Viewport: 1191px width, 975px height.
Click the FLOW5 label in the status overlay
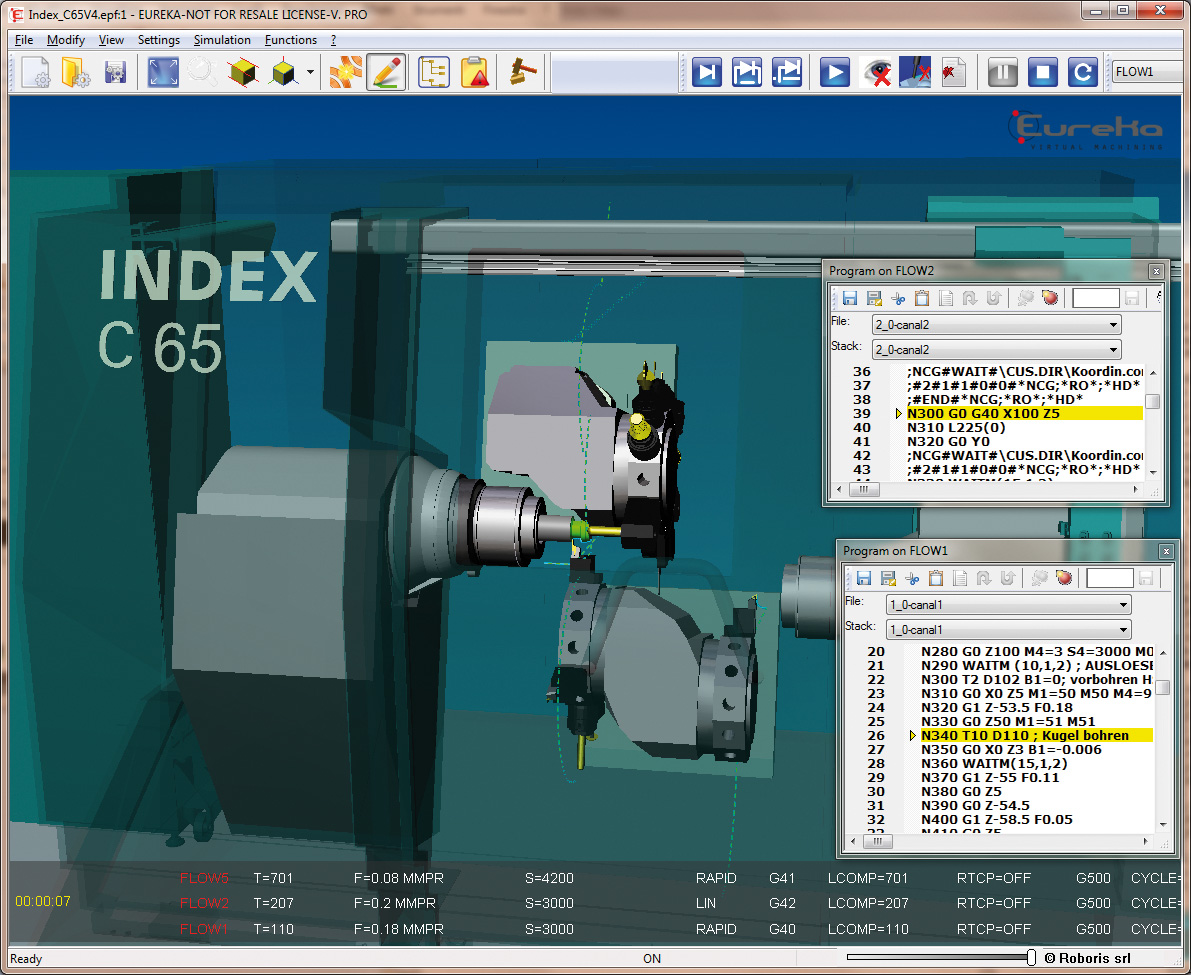pyautogui.click(x=204, y=878)
